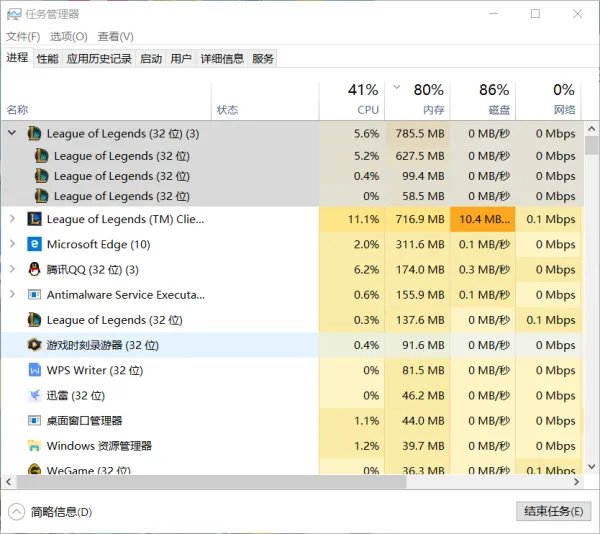Select the 游戏时刻录游器 (32 位) row
The image size is (600, 534).
tap(293, 345)
